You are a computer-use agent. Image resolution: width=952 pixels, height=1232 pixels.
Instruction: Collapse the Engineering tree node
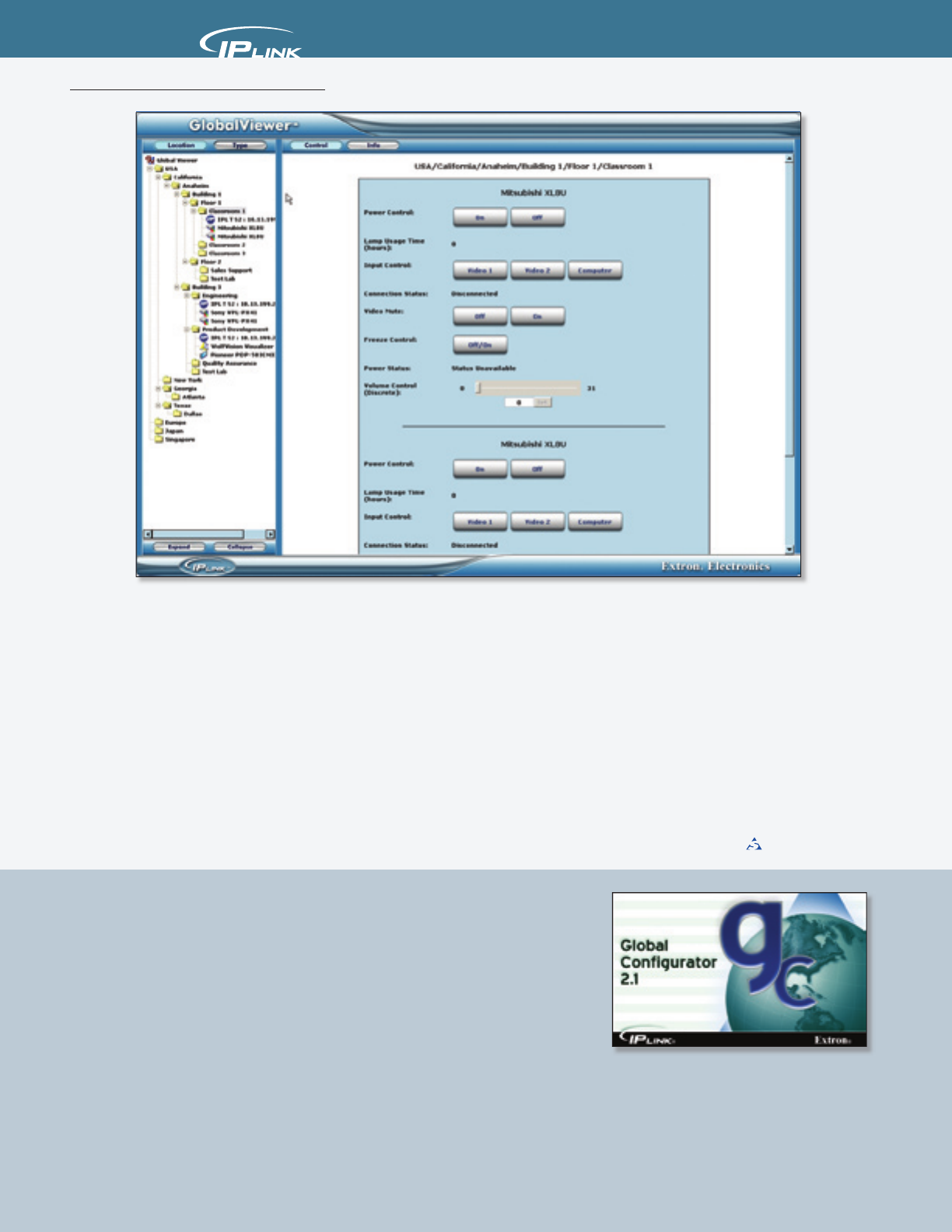click(187, 296)
